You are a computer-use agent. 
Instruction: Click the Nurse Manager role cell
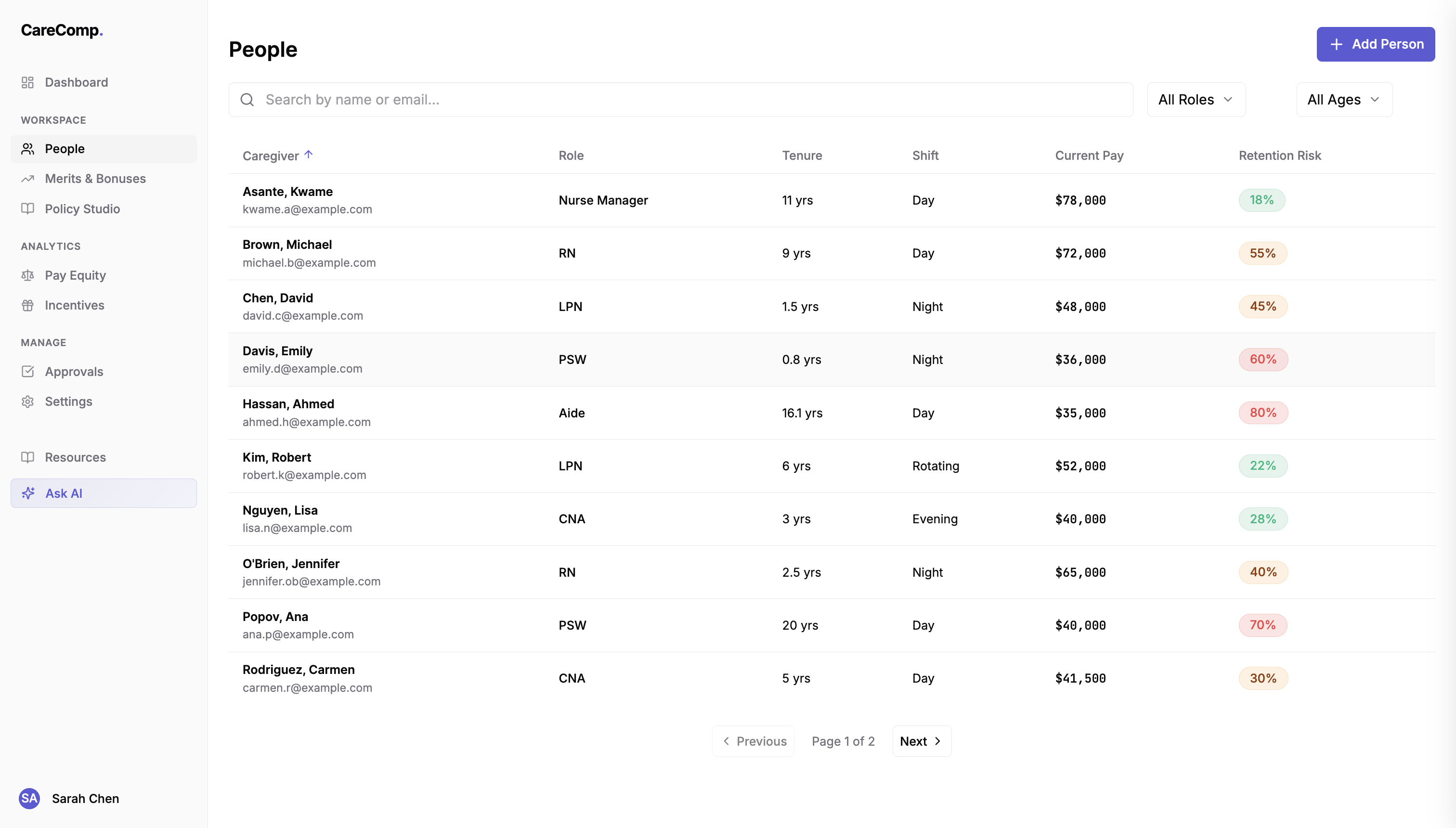click(x=603, y=200)
